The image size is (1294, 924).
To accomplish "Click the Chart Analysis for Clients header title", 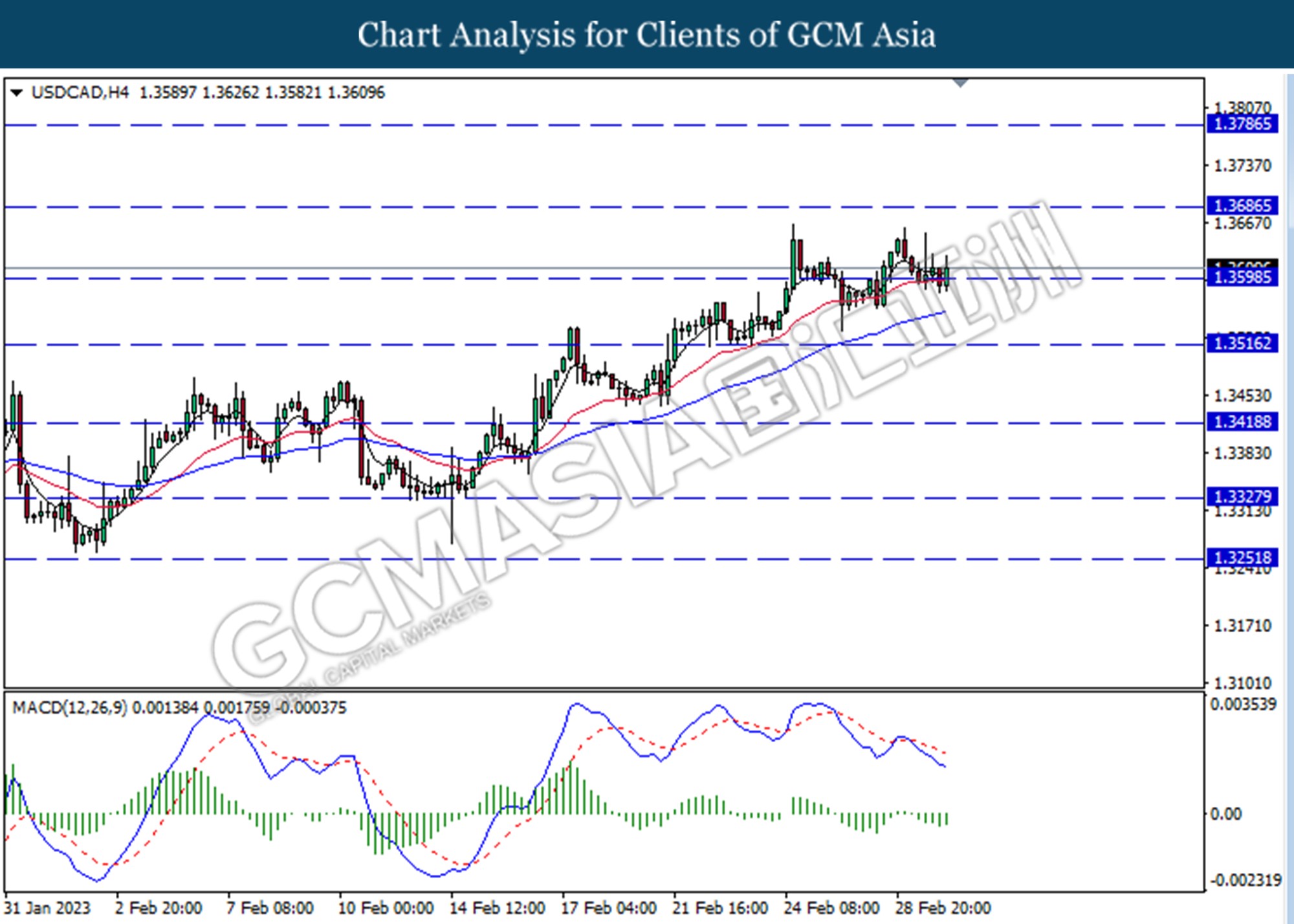I will click(647, 35).
